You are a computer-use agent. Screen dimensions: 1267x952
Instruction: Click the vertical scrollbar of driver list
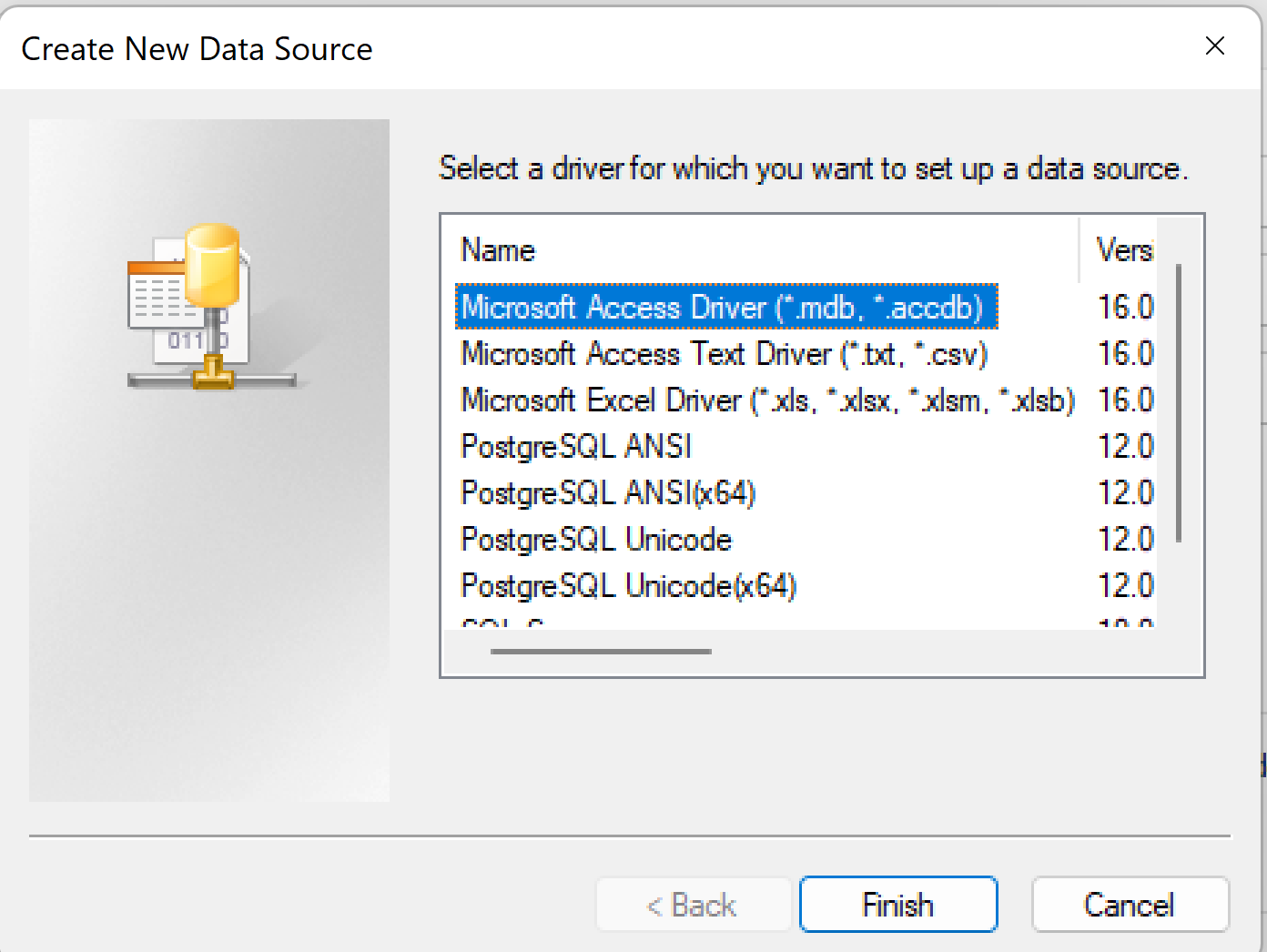point(1179,403)
